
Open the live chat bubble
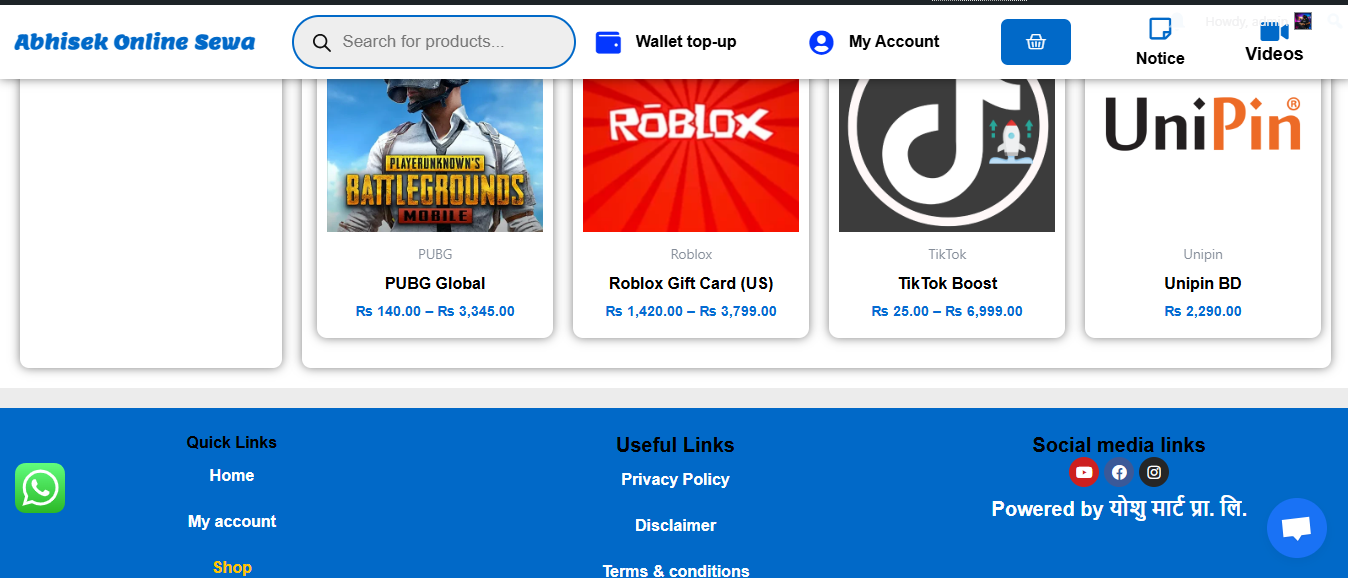[1296, 528]
